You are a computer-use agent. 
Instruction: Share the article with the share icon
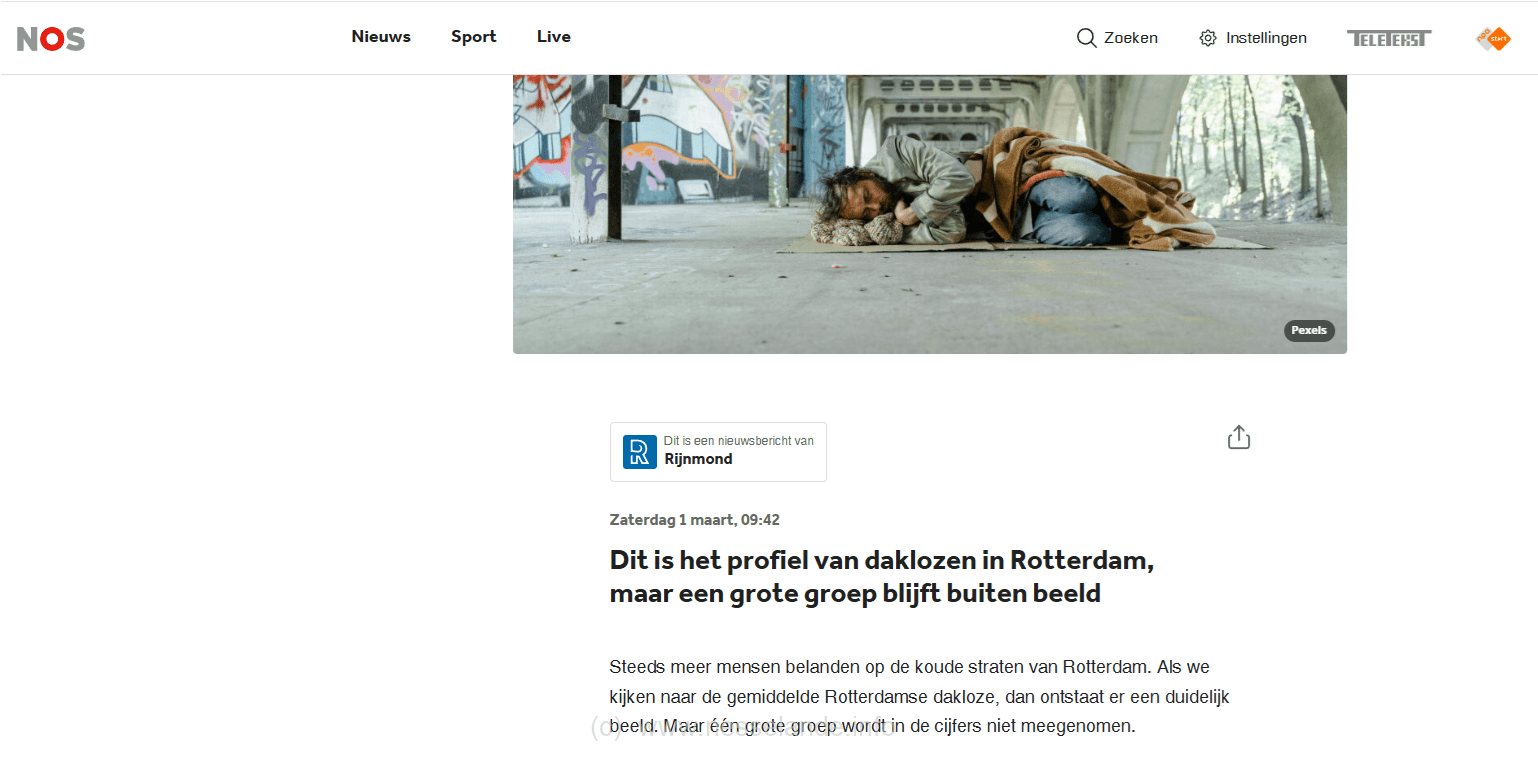coord(1239,437)
